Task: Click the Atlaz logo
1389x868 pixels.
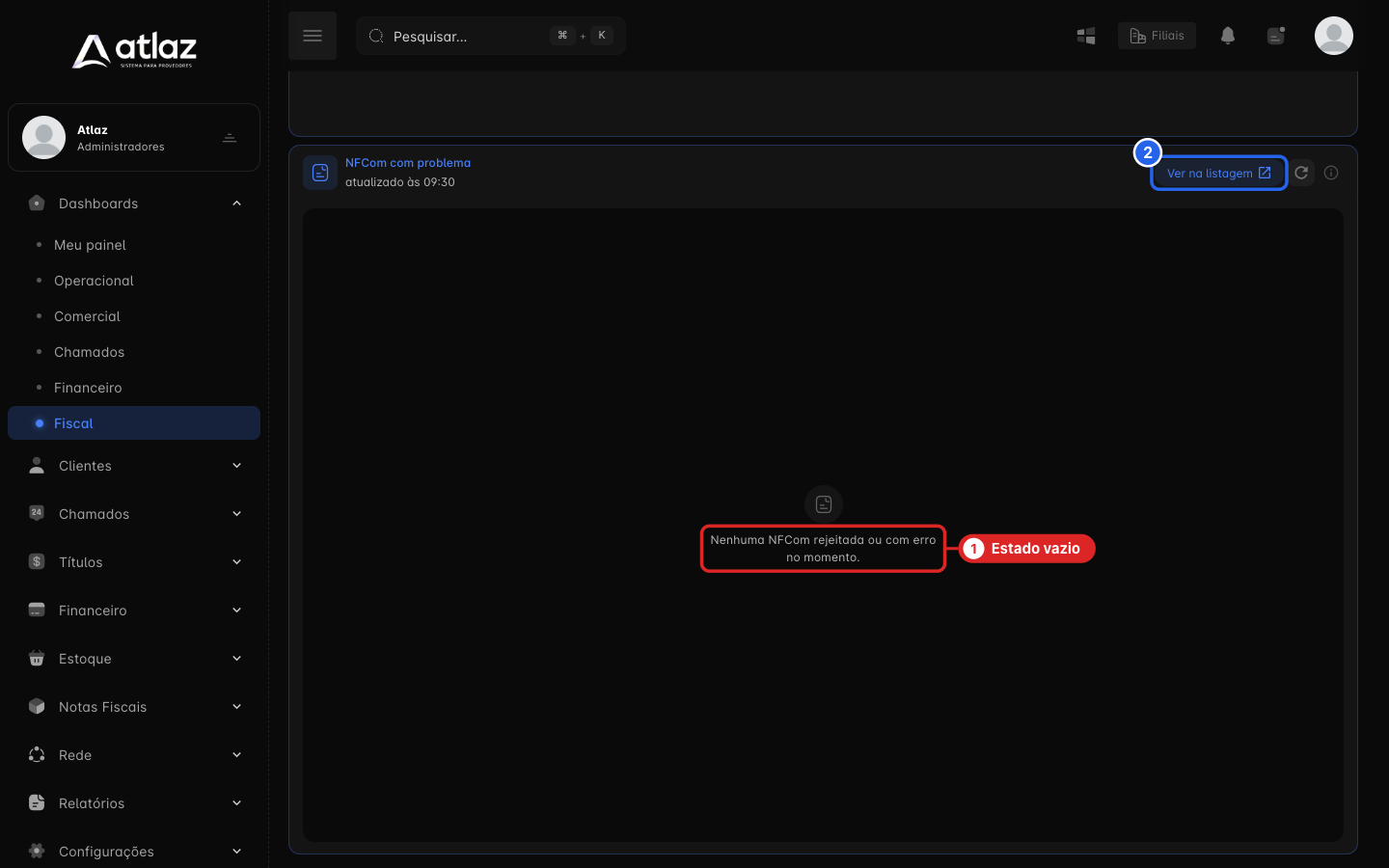Action: (134, 50)
